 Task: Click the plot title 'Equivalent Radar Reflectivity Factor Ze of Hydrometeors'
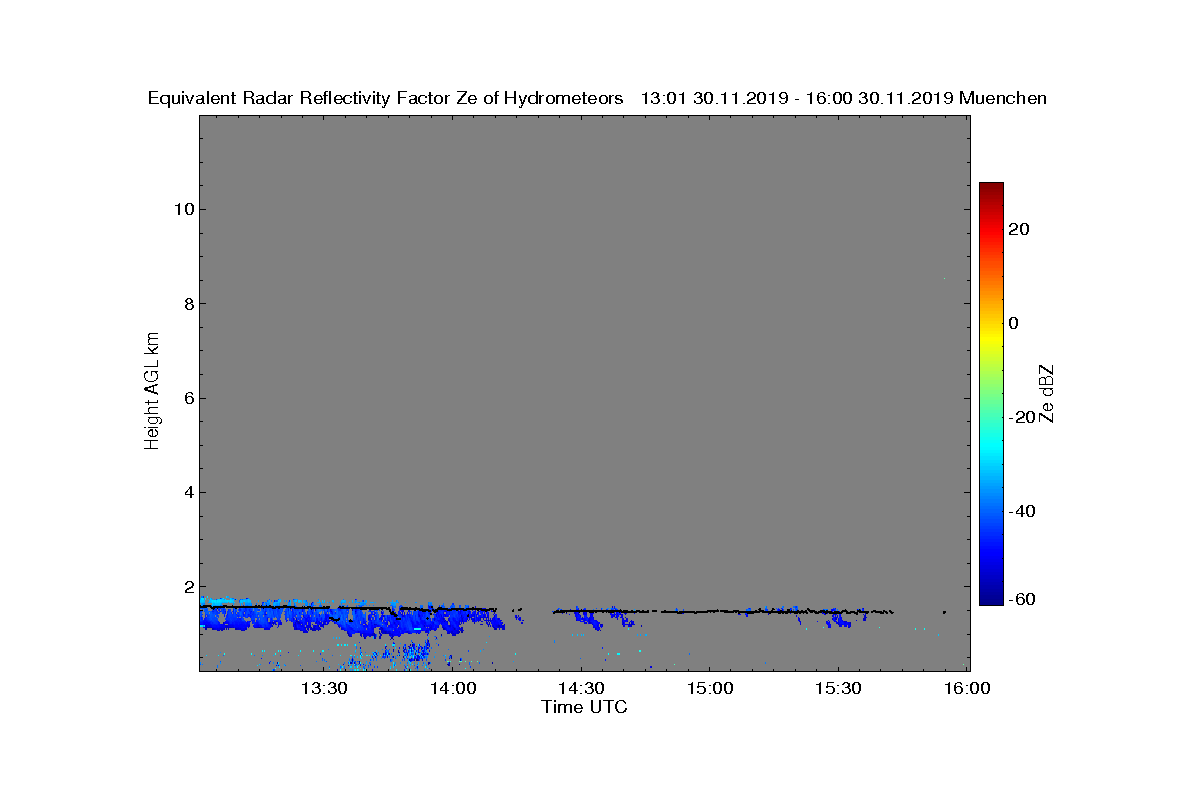click(x=386, y=98)
